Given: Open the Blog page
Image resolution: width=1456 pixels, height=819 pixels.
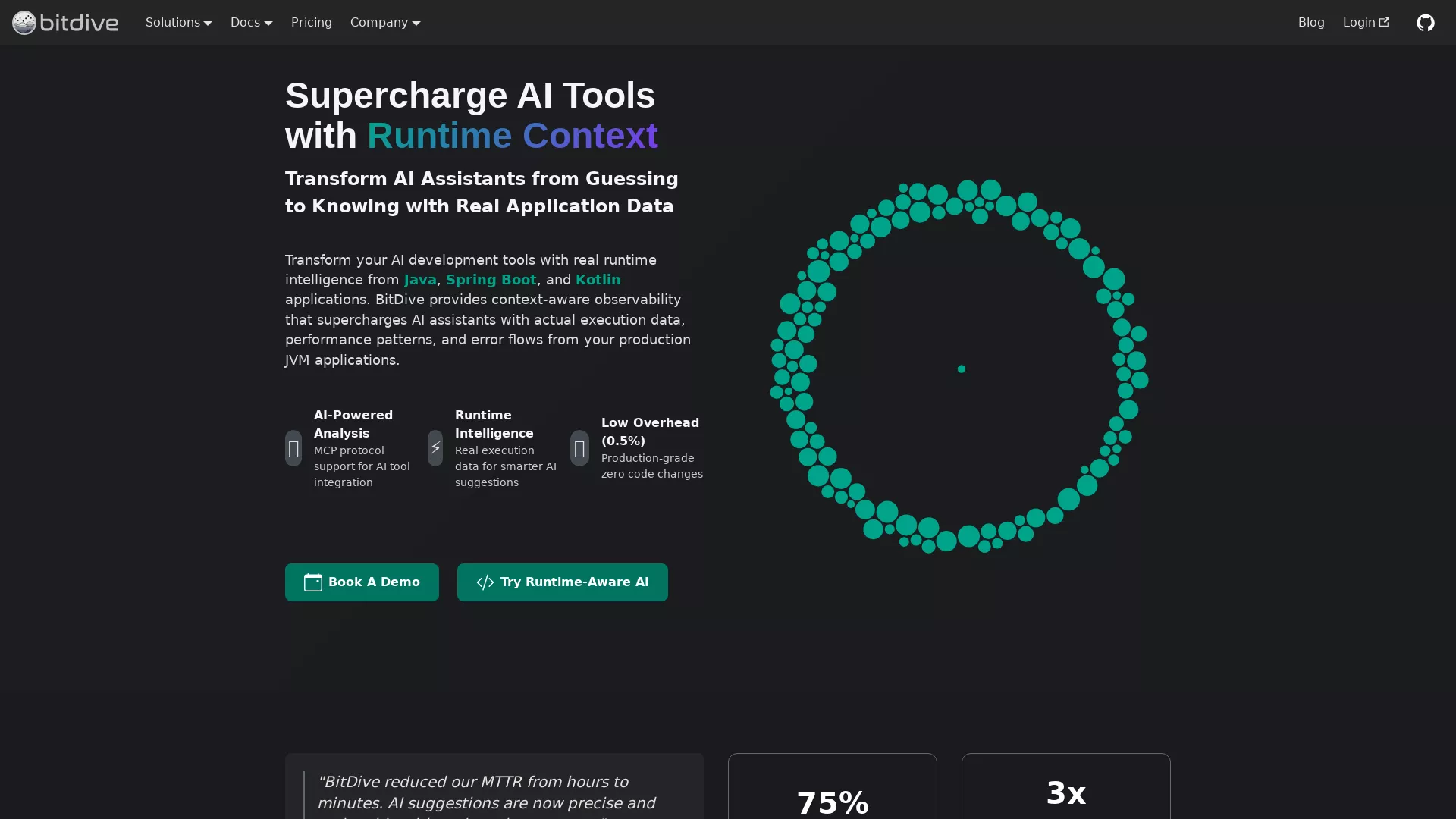Looking at the screenshot, I should (x=1311, y=22).
